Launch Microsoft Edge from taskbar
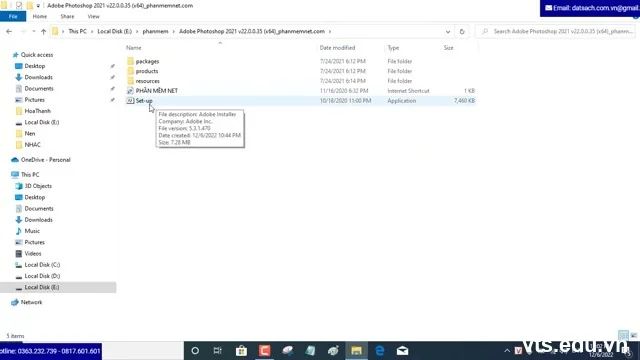This screenshot has width=640, height=360. [x=380, y=351]
